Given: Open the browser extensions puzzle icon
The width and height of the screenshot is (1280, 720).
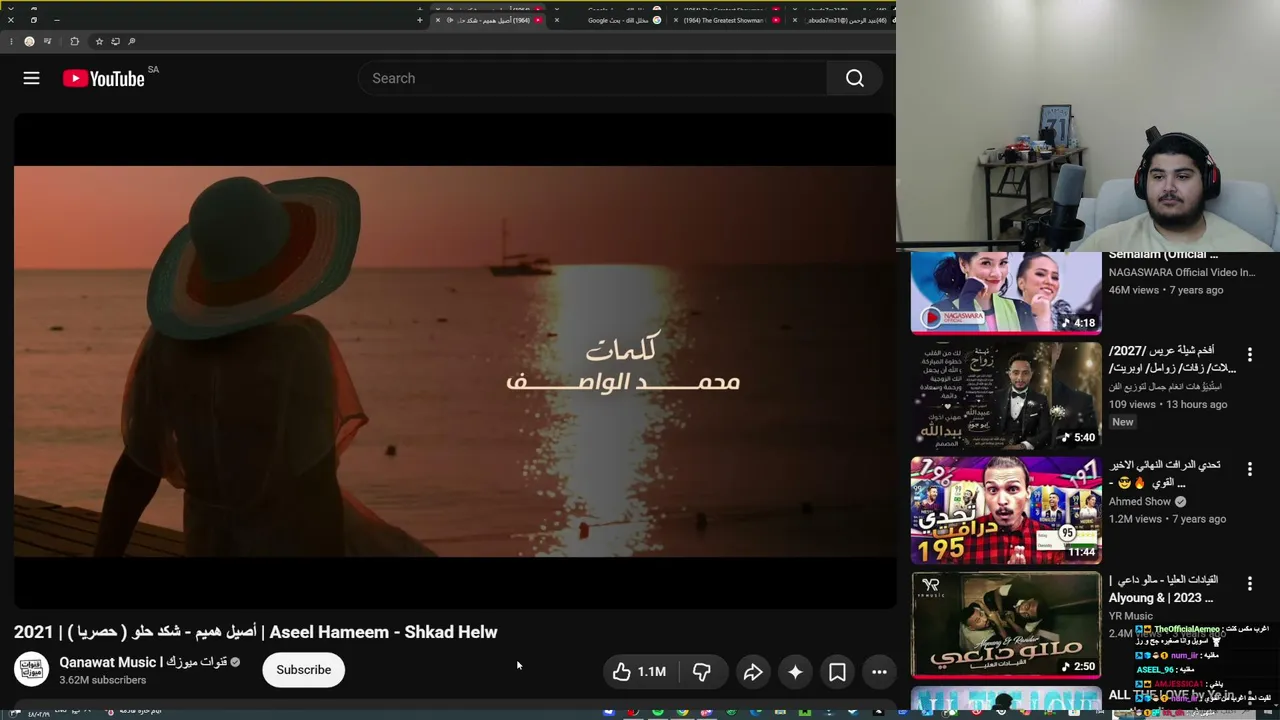Looking at the screenshot, I should point(74,41).
